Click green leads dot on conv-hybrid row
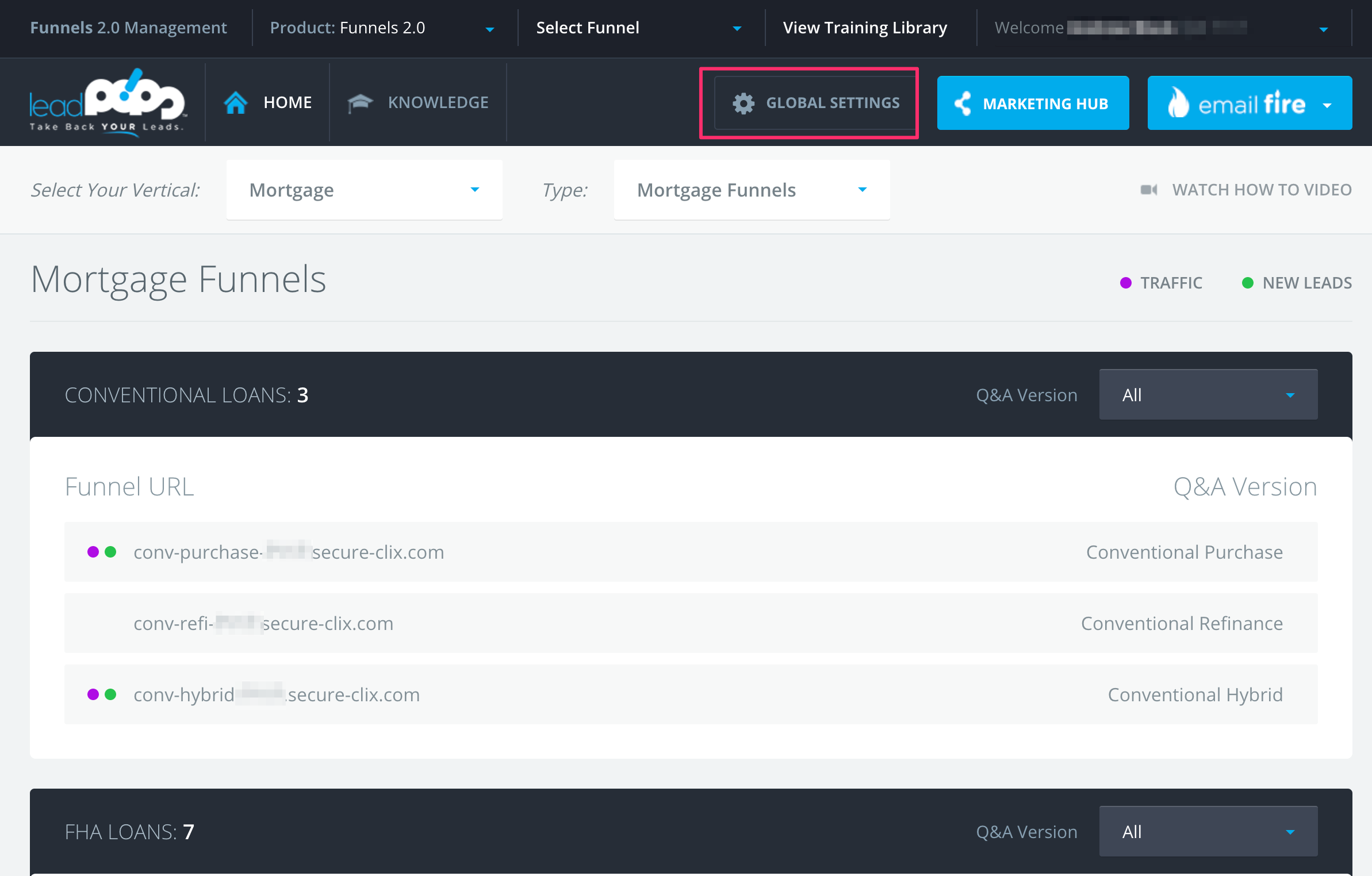Viewport: 1372px width, 876px height. coord(111,694)
